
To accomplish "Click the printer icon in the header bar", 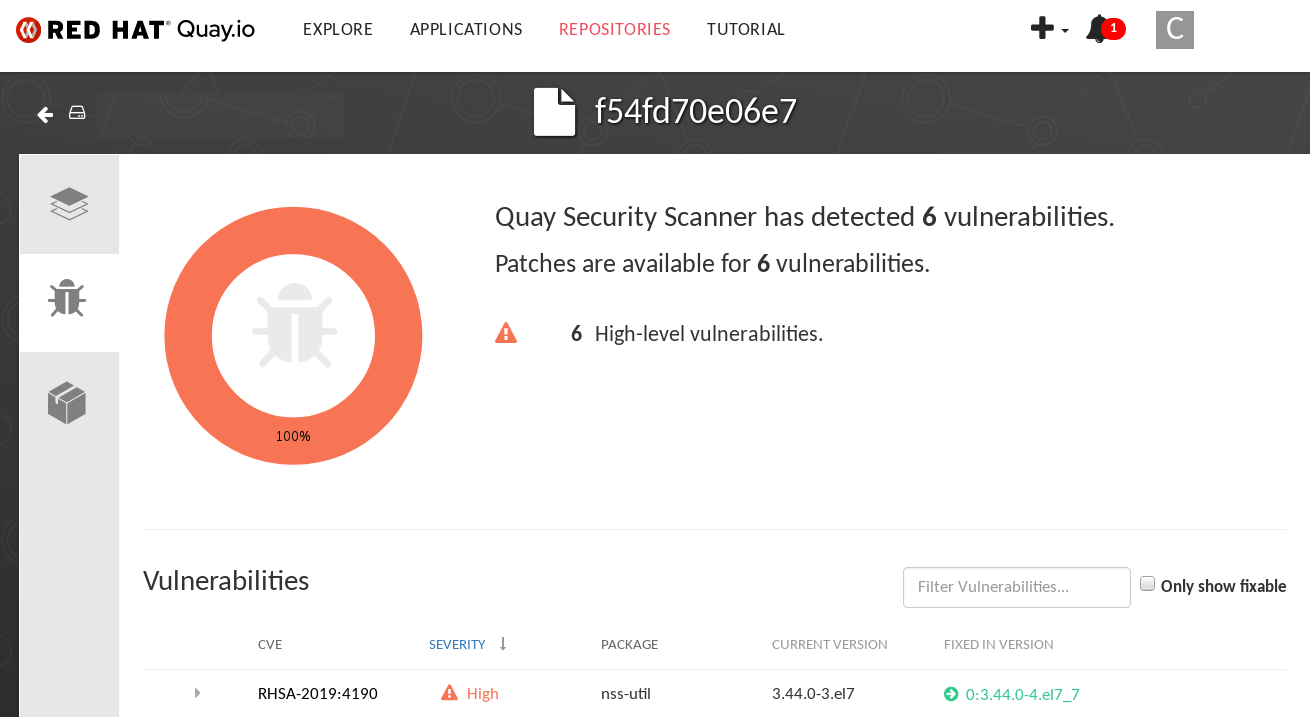I will pyautogui.click(x=77, y=113).
